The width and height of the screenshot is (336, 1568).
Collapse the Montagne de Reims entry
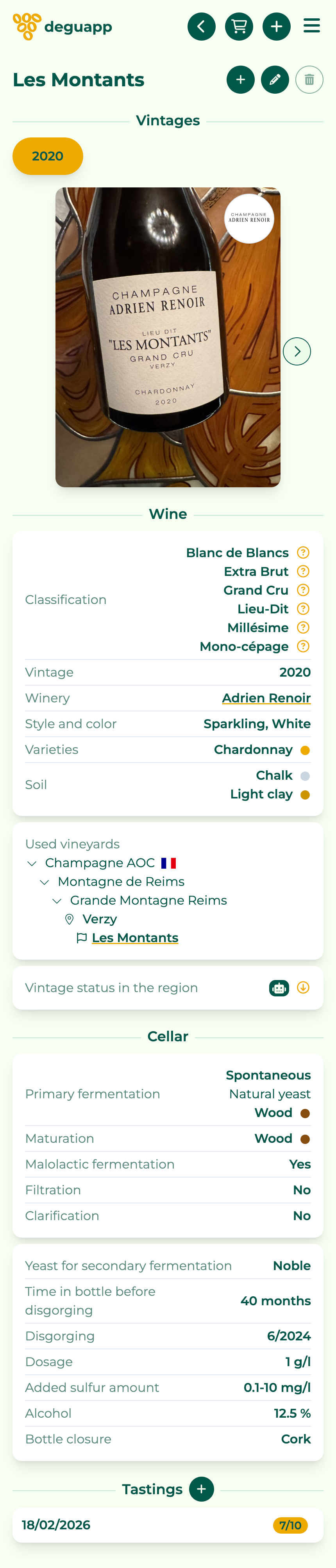click(45, 881)
